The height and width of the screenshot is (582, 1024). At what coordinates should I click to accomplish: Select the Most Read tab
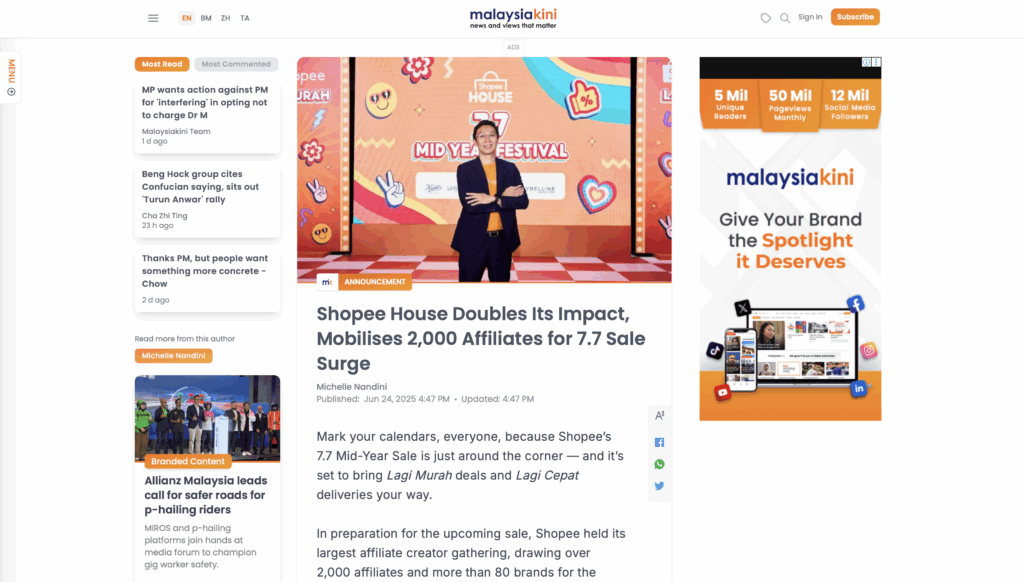162,64
